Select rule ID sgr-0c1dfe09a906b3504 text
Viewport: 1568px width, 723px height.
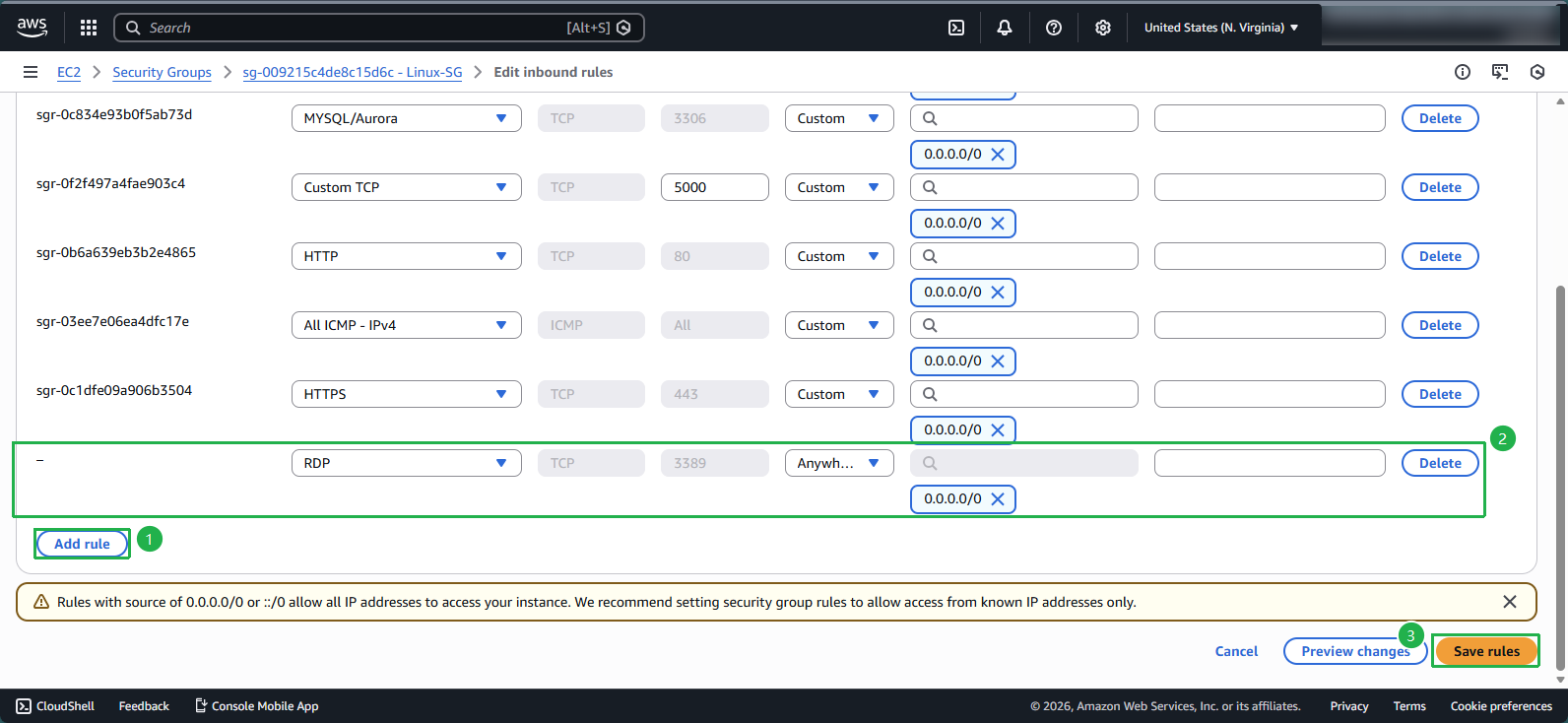pyautogui.click(x=114, y=390)
